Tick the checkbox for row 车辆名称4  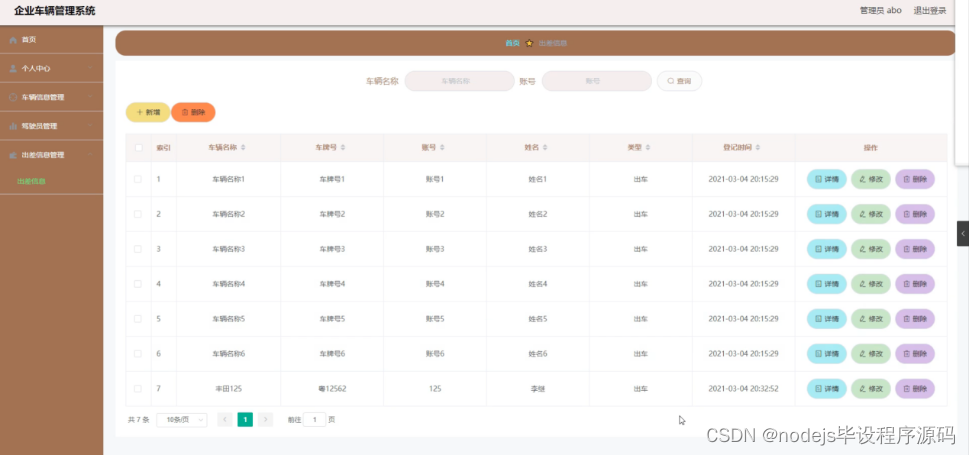[x=138, y=284]
